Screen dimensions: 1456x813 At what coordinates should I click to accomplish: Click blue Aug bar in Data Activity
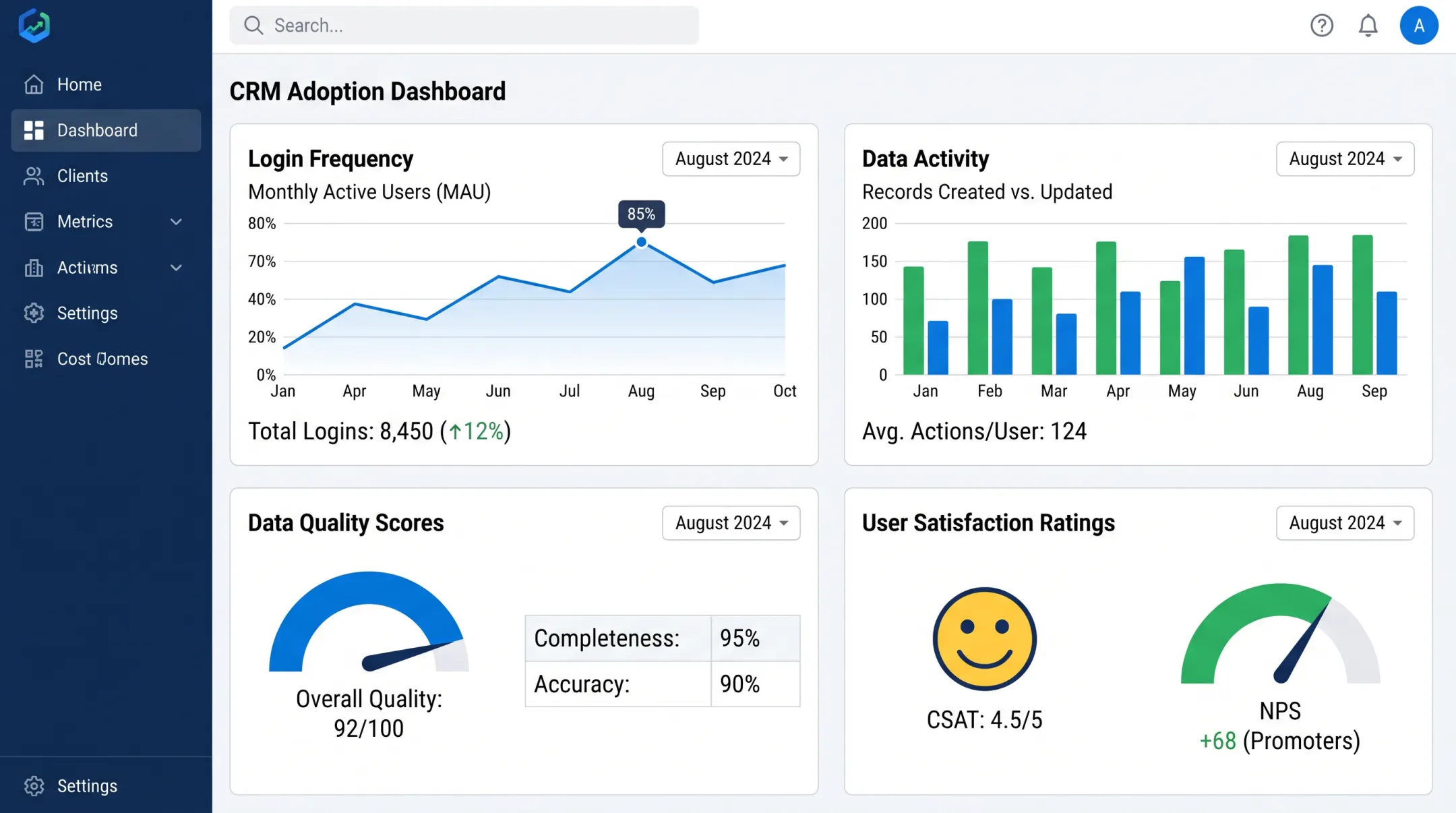1323,320
